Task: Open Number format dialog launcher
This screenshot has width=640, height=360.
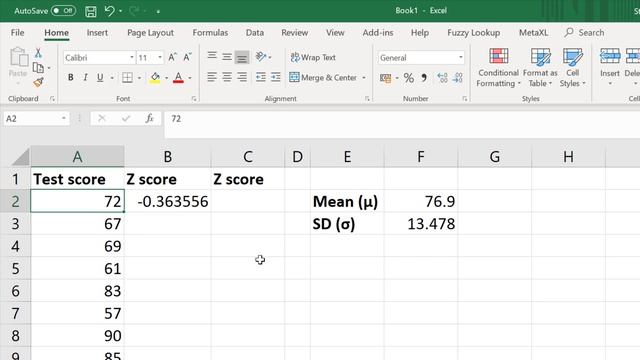Action: pos(464,99)
